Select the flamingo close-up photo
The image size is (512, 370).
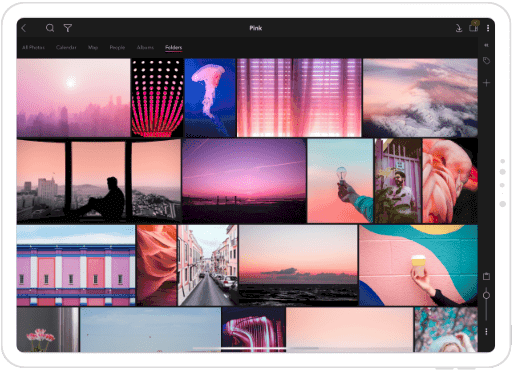coord(450,181)
